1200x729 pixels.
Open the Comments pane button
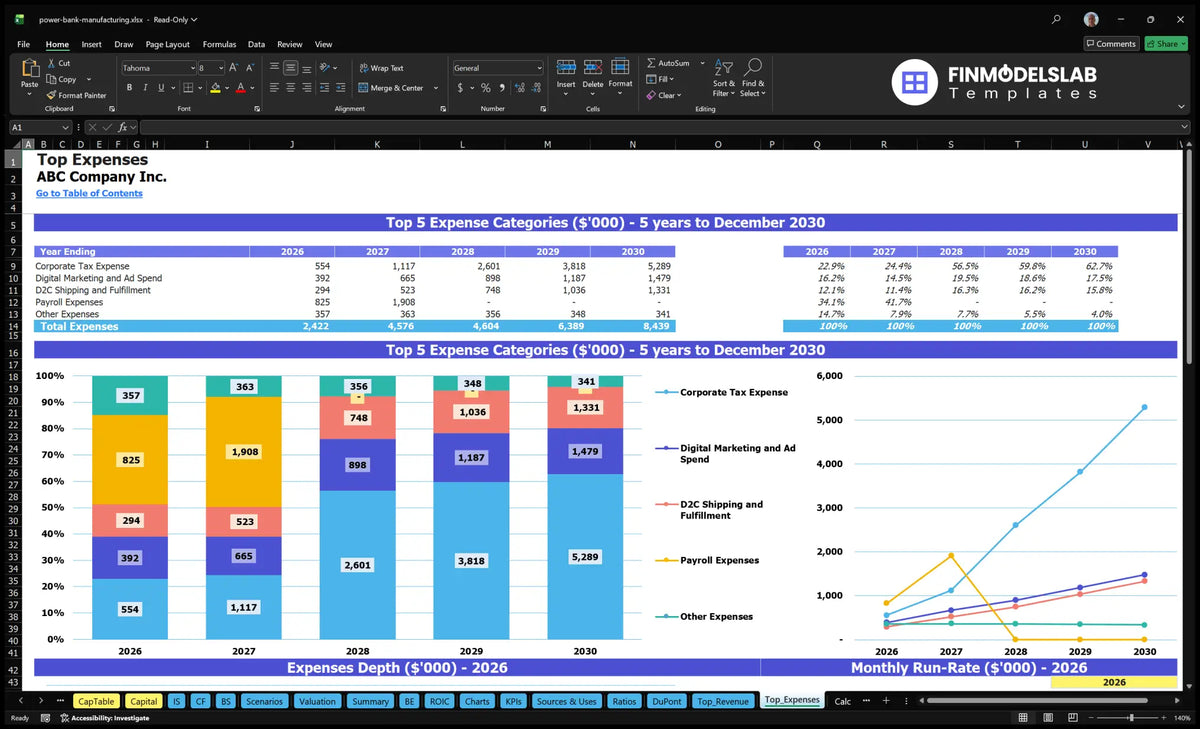(x=1111, y=44)
